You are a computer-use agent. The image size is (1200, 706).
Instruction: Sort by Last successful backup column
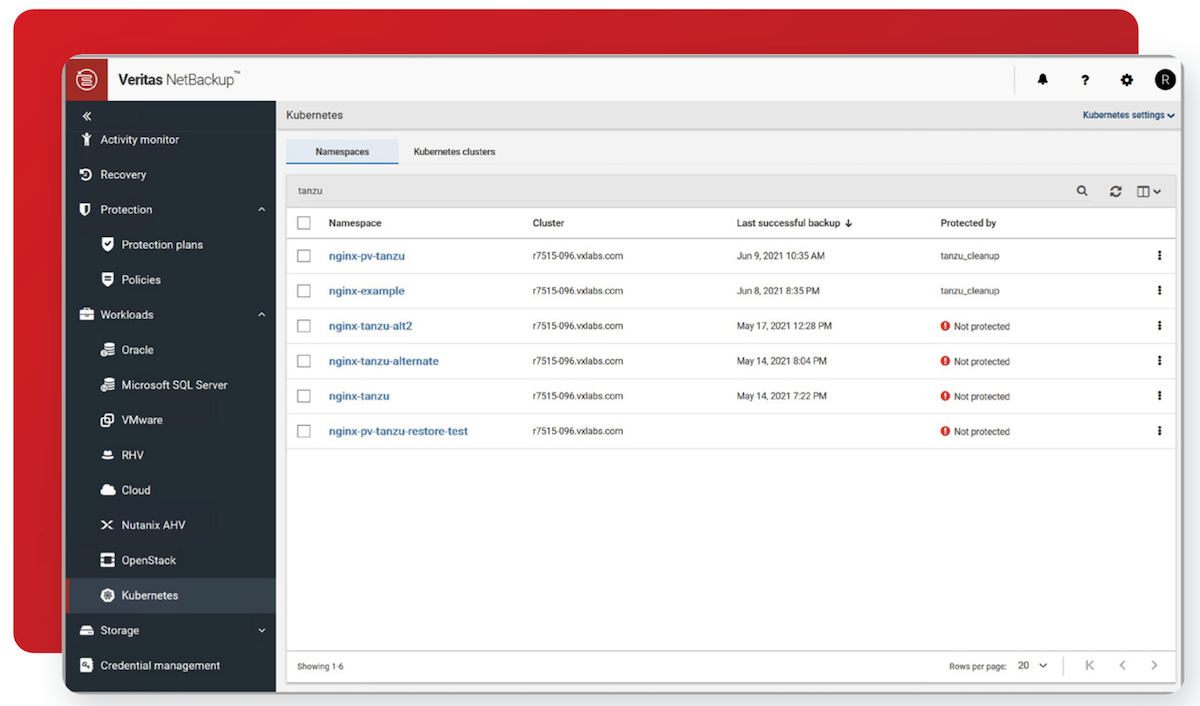coord(794,223)
